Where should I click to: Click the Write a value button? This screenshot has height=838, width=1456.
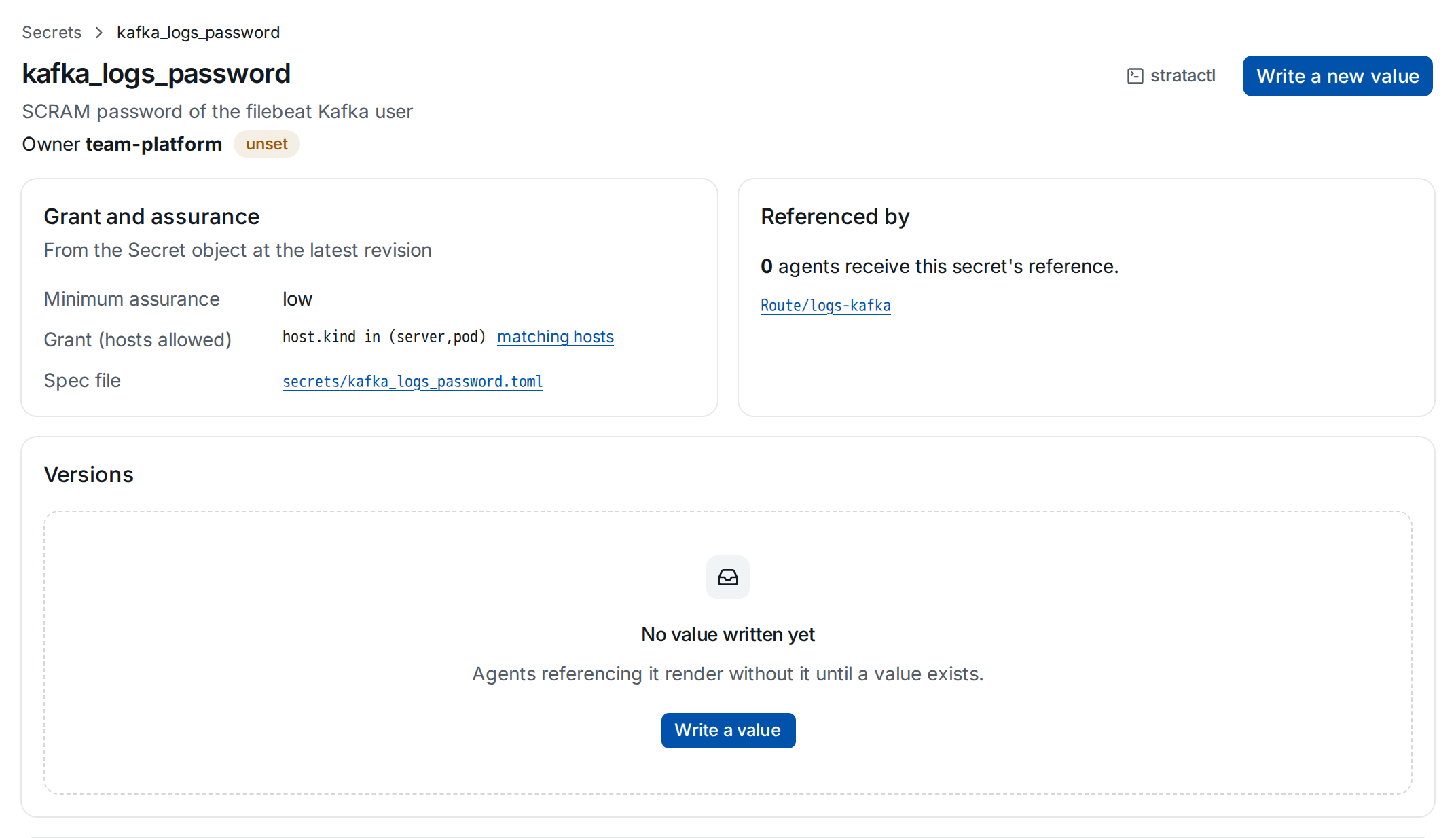tap(728, 731)
